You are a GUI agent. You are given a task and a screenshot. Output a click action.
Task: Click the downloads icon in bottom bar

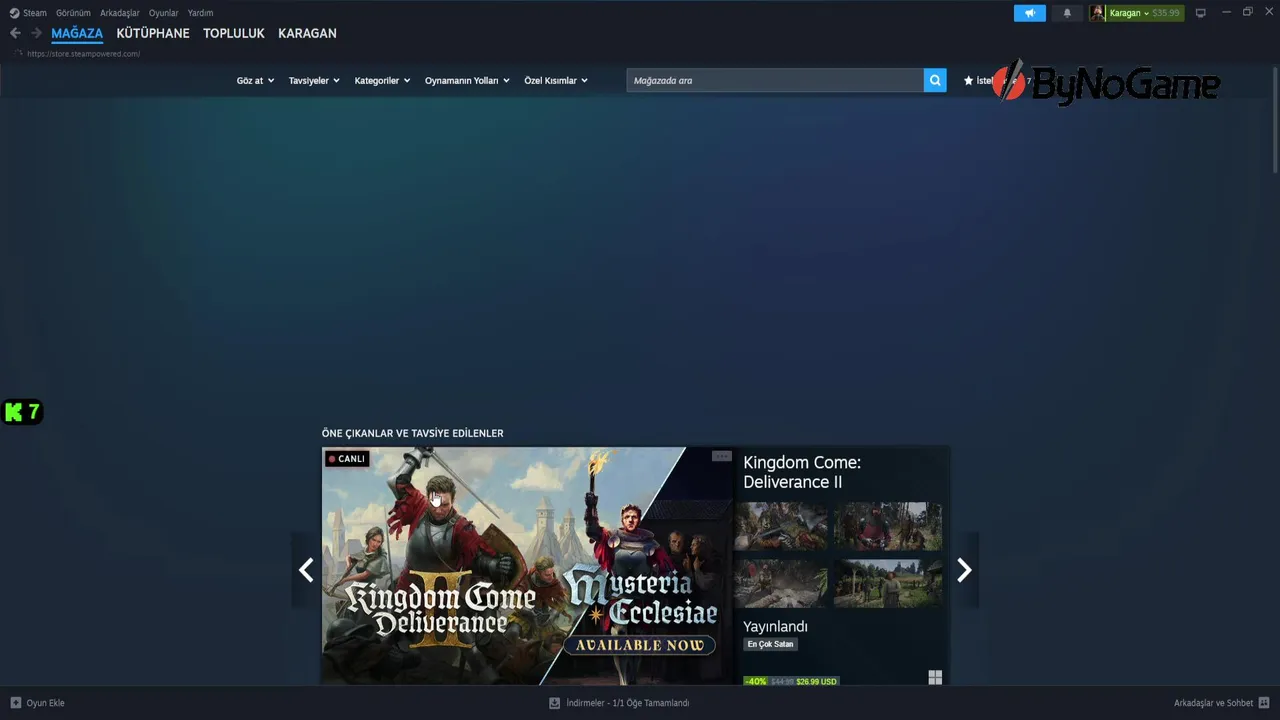pyautogui.click(x=554, y=703)
